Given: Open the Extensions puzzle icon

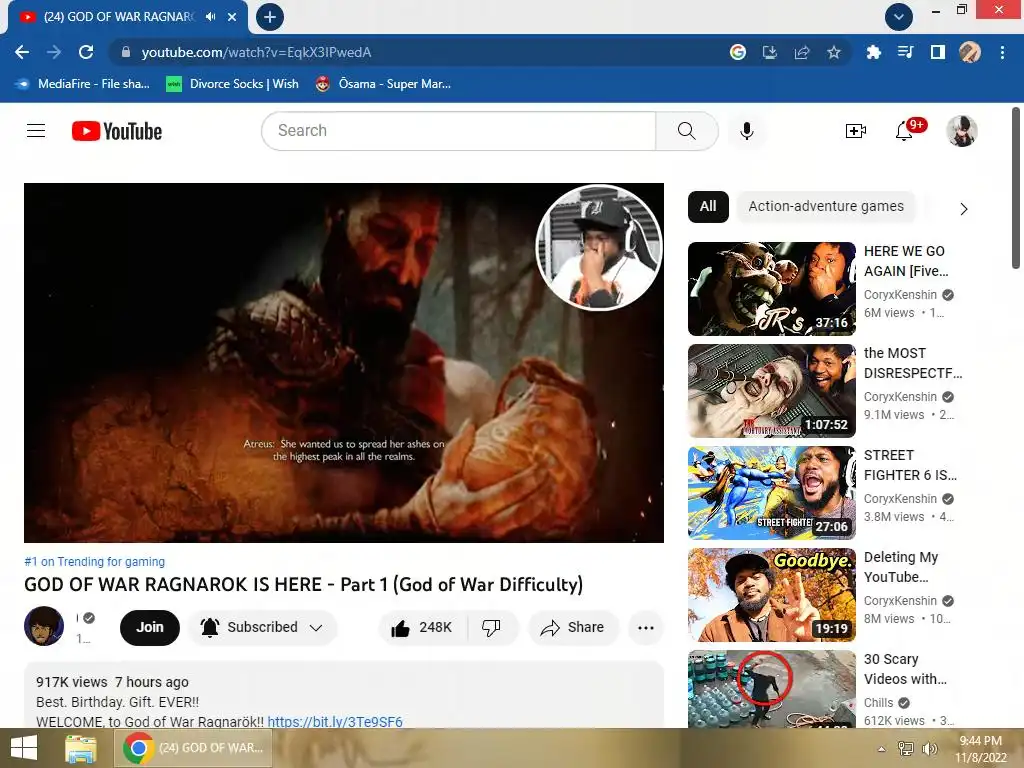Looking at the screenshot, I should (x=873, y=52).
